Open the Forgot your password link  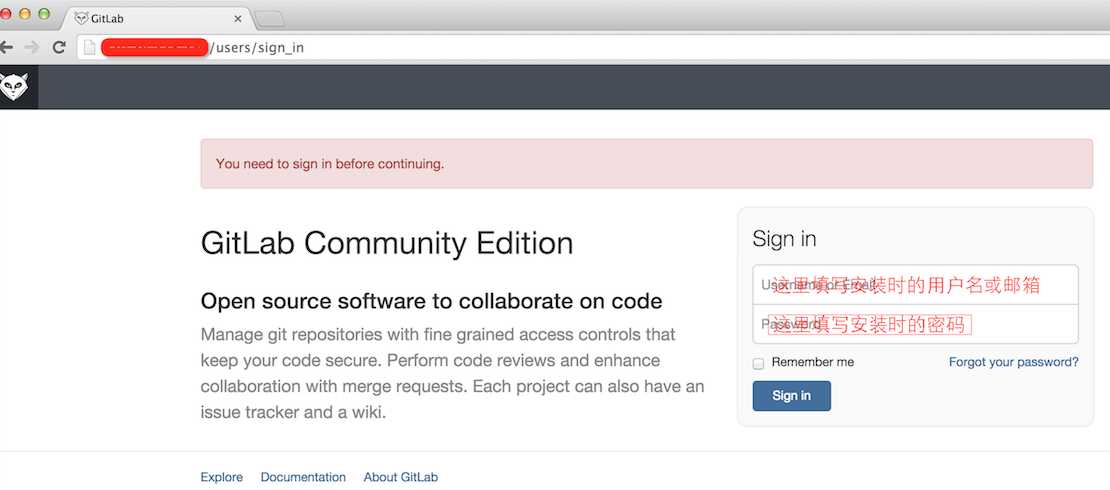(1013, 362)
